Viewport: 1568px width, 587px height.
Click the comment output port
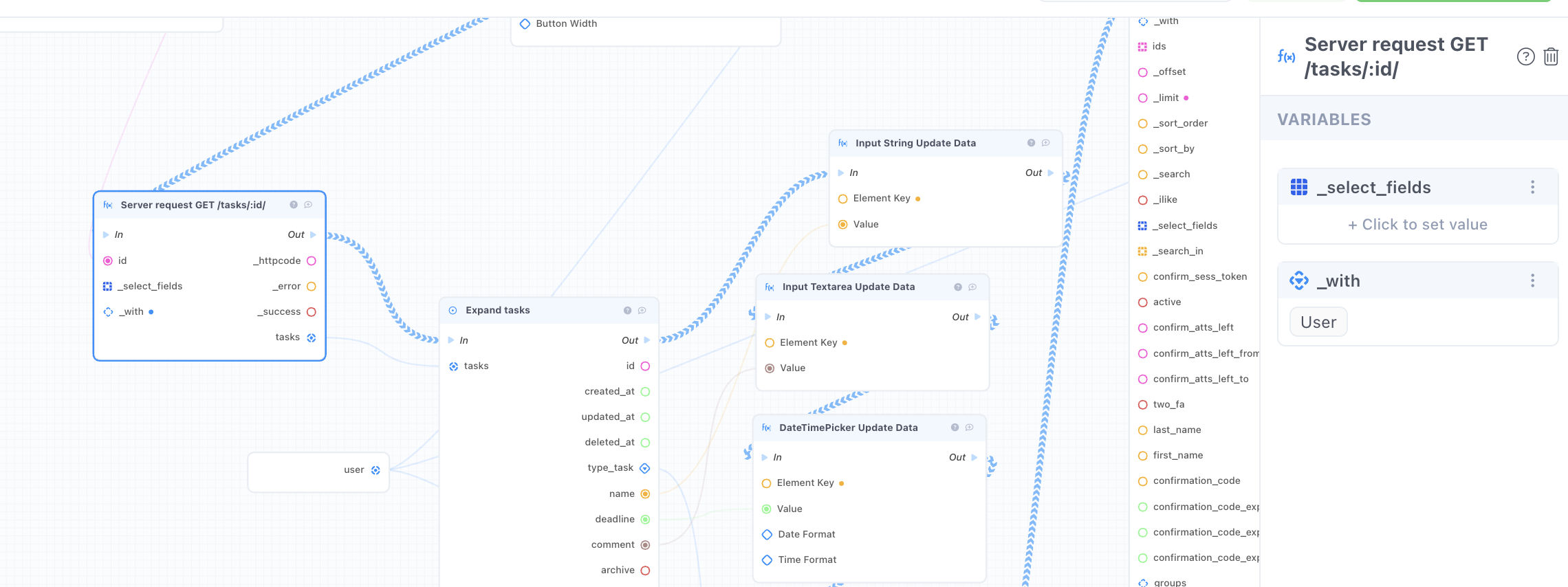pyautogui.click(x=645, y=545)
